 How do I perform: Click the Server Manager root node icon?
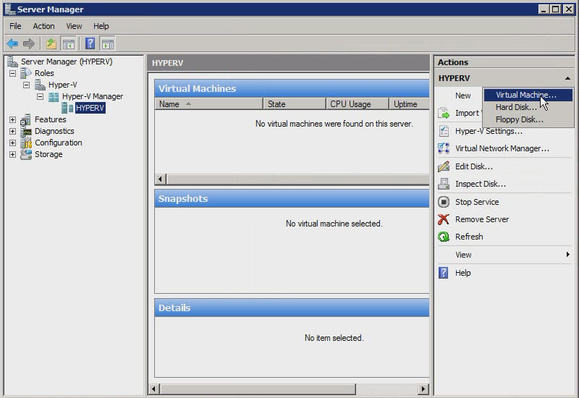click(x=13, y=62)
